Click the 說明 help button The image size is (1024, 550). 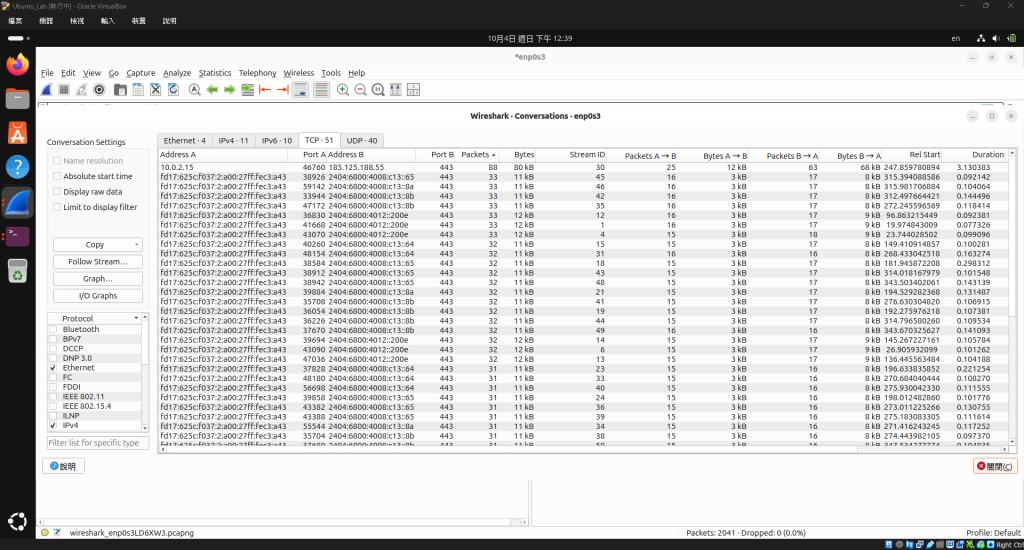coord(63,466)
